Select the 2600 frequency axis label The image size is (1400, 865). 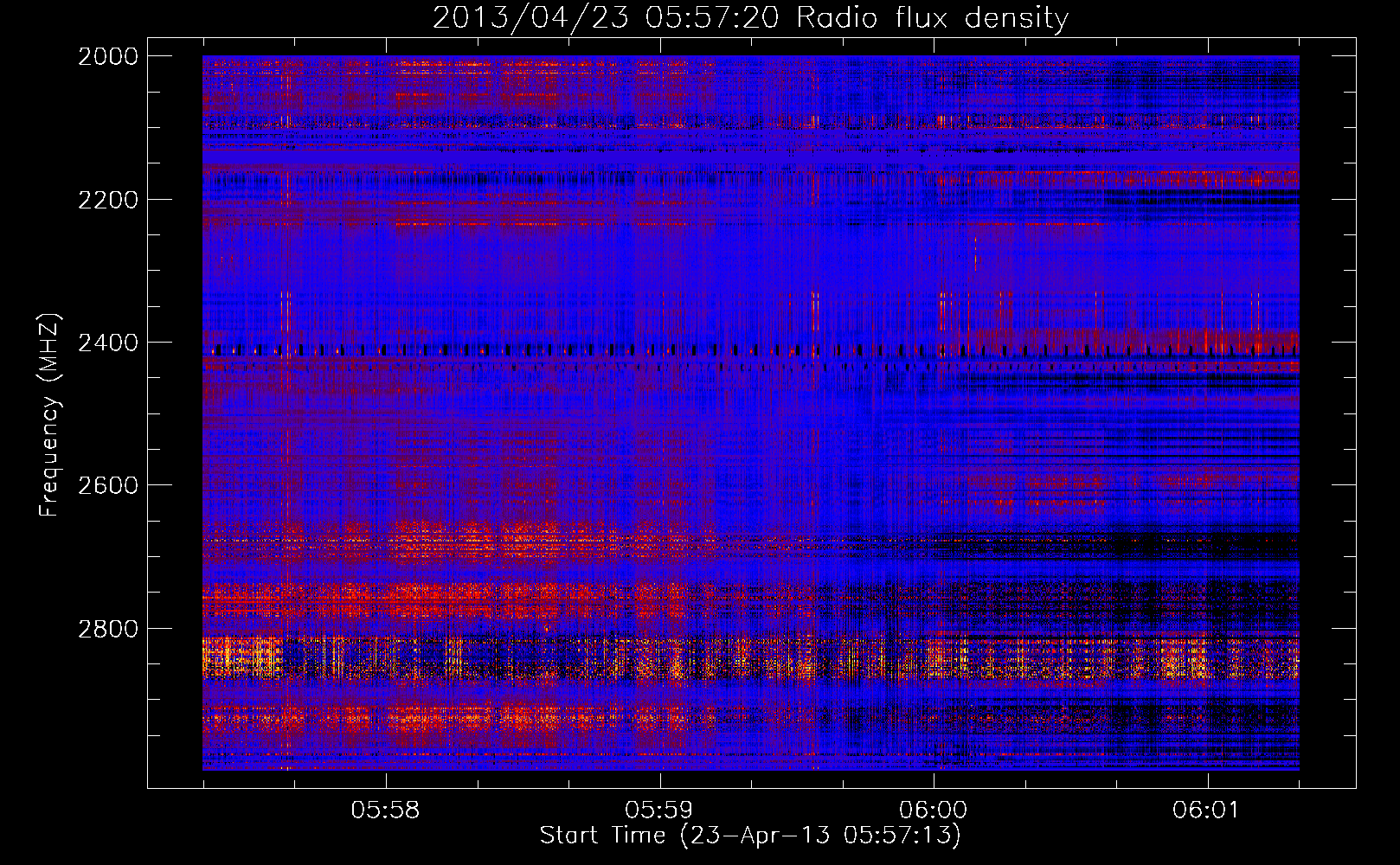(x=108, y=485)
